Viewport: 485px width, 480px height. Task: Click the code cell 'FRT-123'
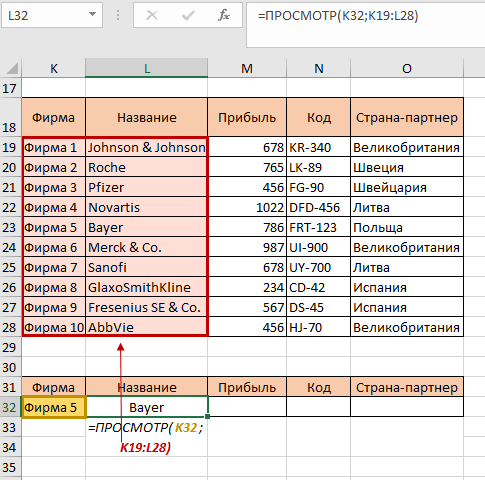point(319,227)
